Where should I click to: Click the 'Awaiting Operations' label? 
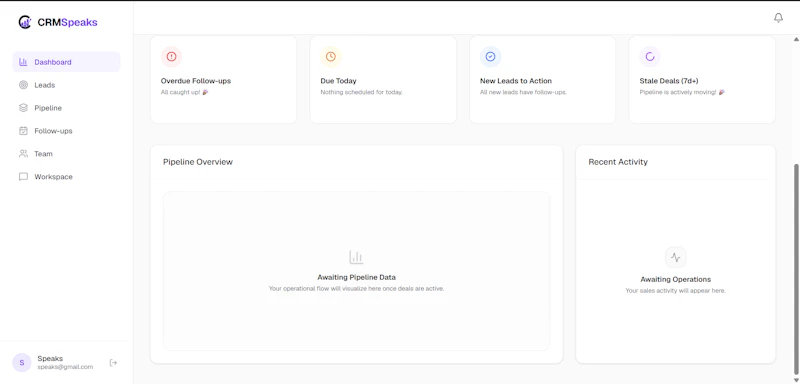click(676, 279)
